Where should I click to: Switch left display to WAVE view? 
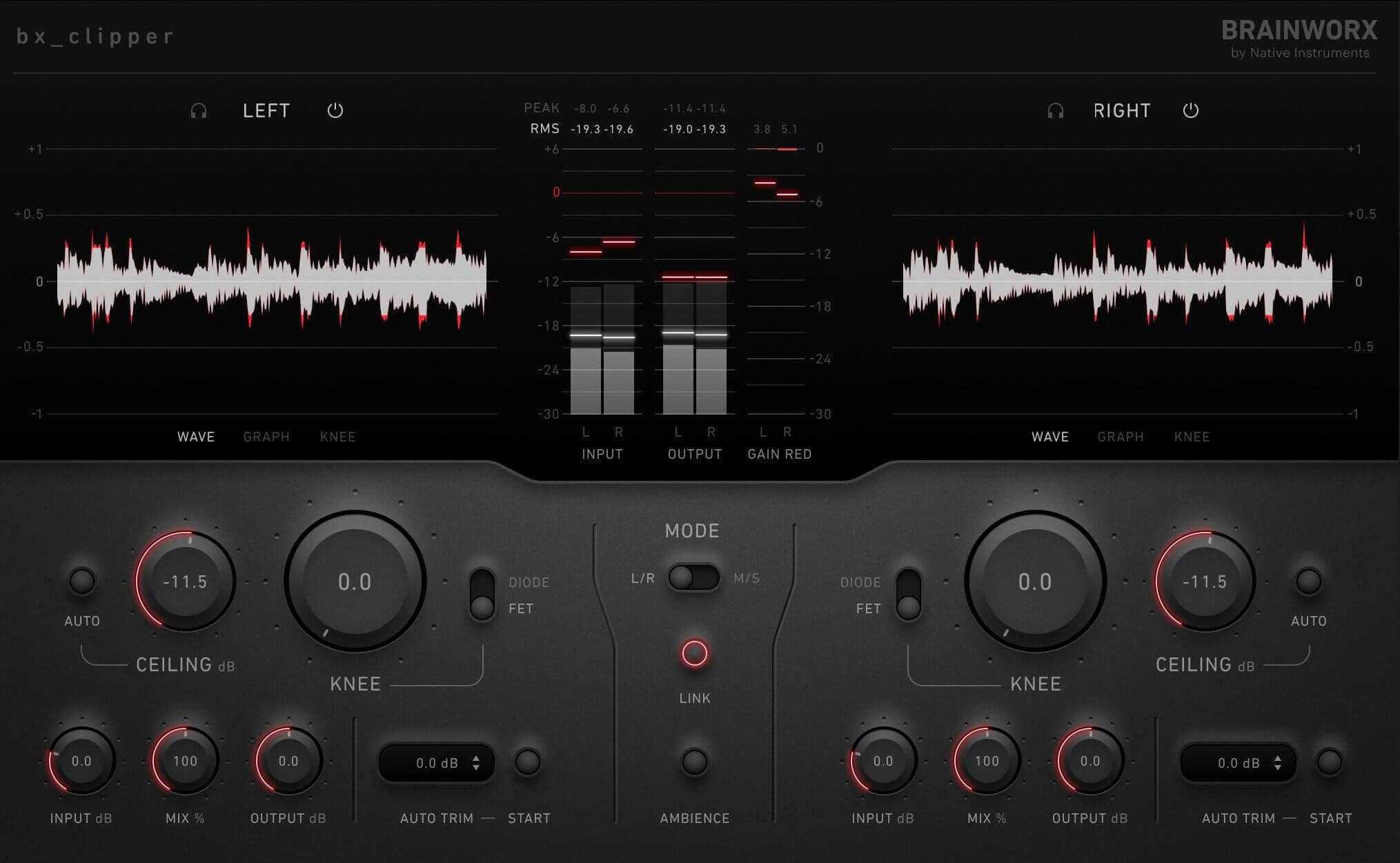(196, 437)
